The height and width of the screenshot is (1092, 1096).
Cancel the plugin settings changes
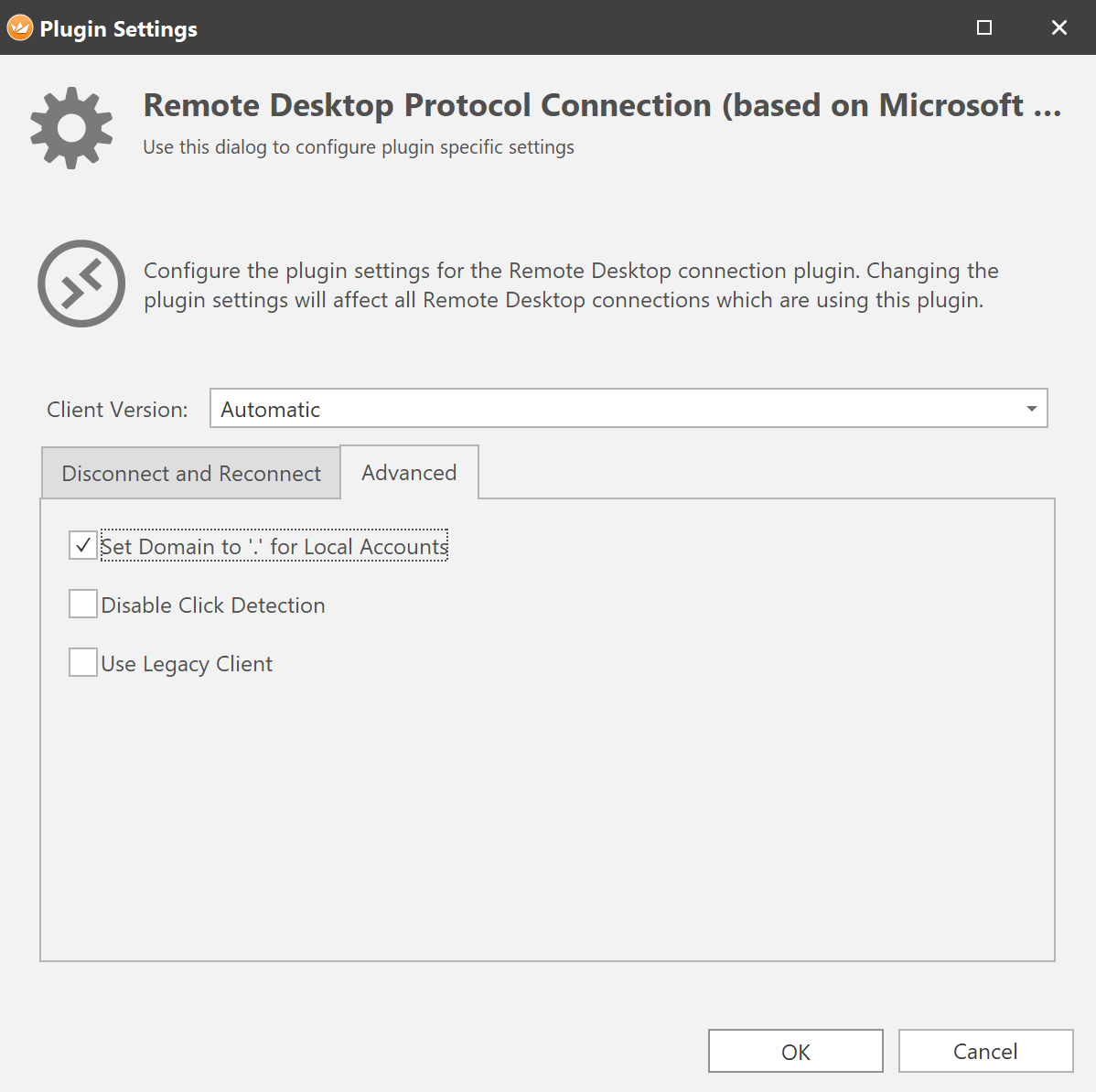985,1051
